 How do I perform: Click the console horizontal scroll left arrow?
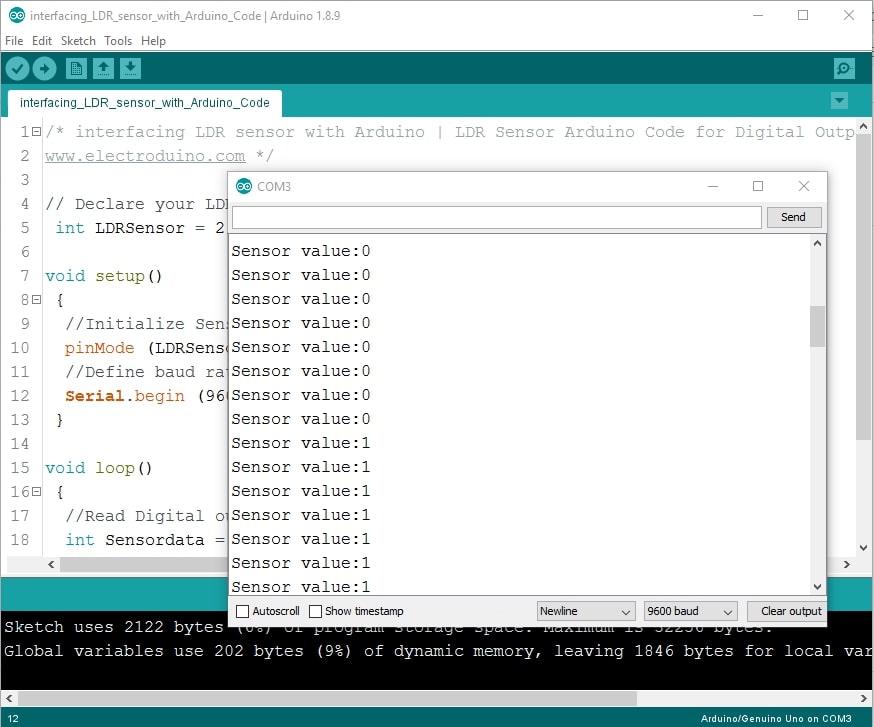coord(9,698)
